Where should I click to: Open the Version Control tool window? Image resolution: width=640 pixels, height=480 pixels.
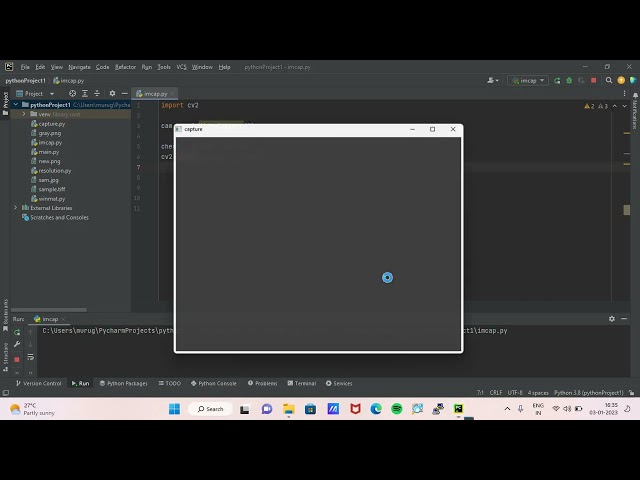click(38, 383)
